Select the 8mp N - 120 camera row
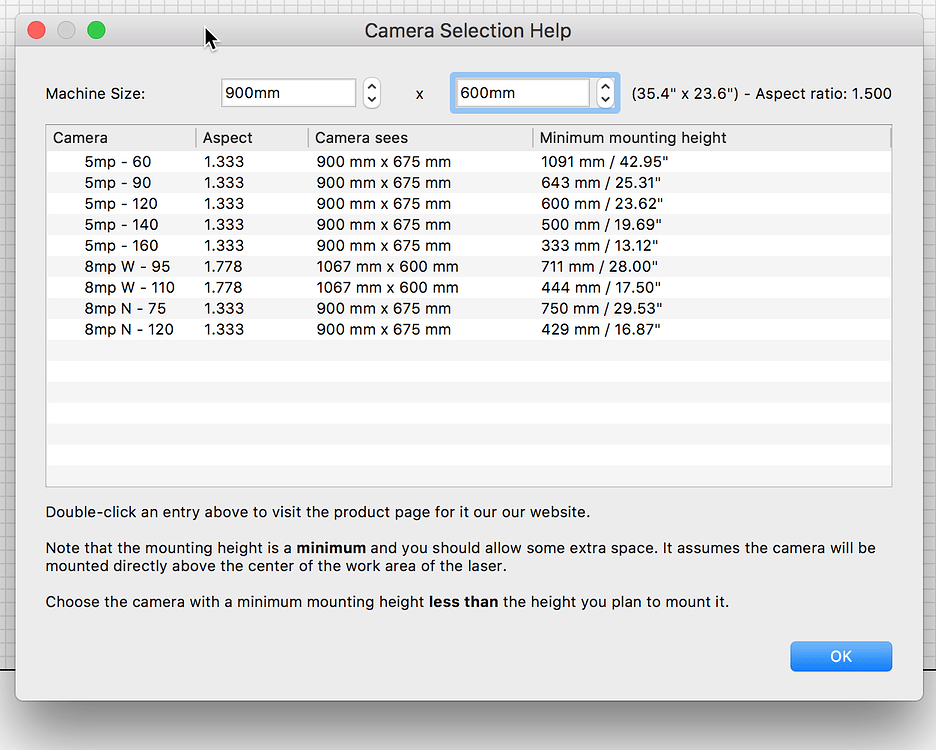This screenshot has width=936, height=750. 129,330
